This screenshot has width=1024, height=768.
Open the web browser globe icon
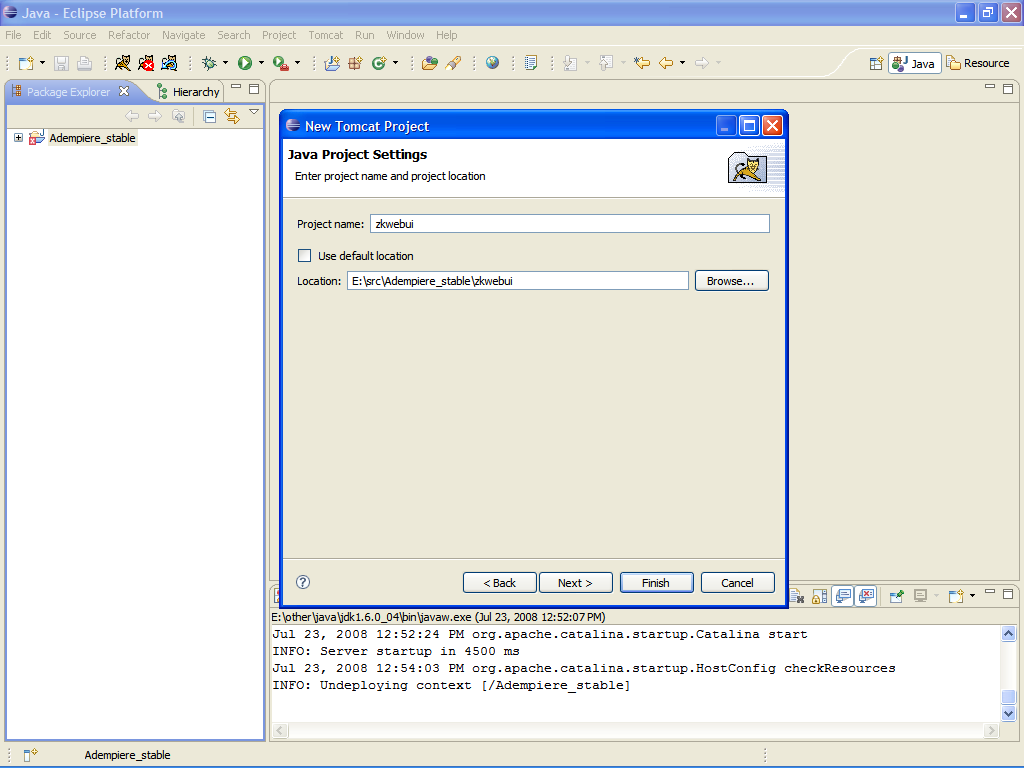coord(492,63)
